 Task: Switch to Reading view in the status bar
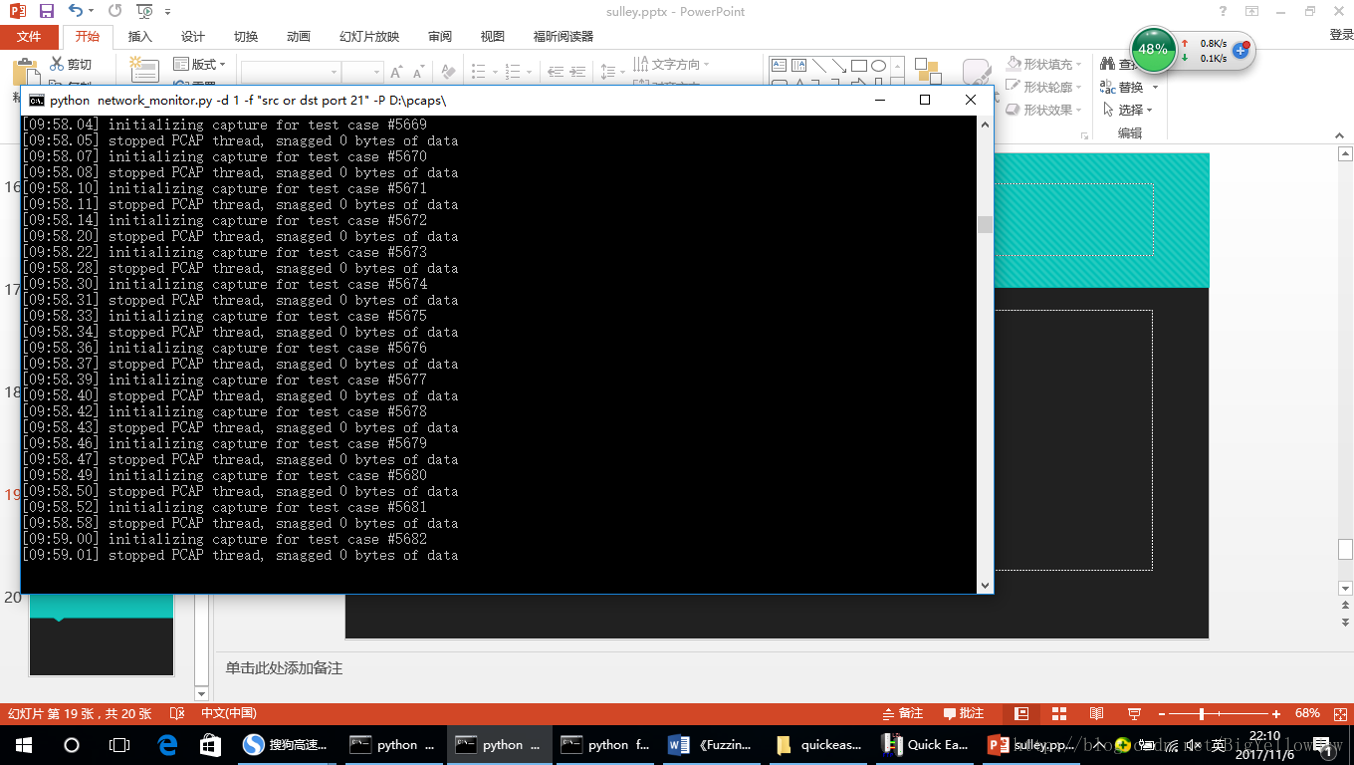pyautogui.click(x=1097, y=713)
